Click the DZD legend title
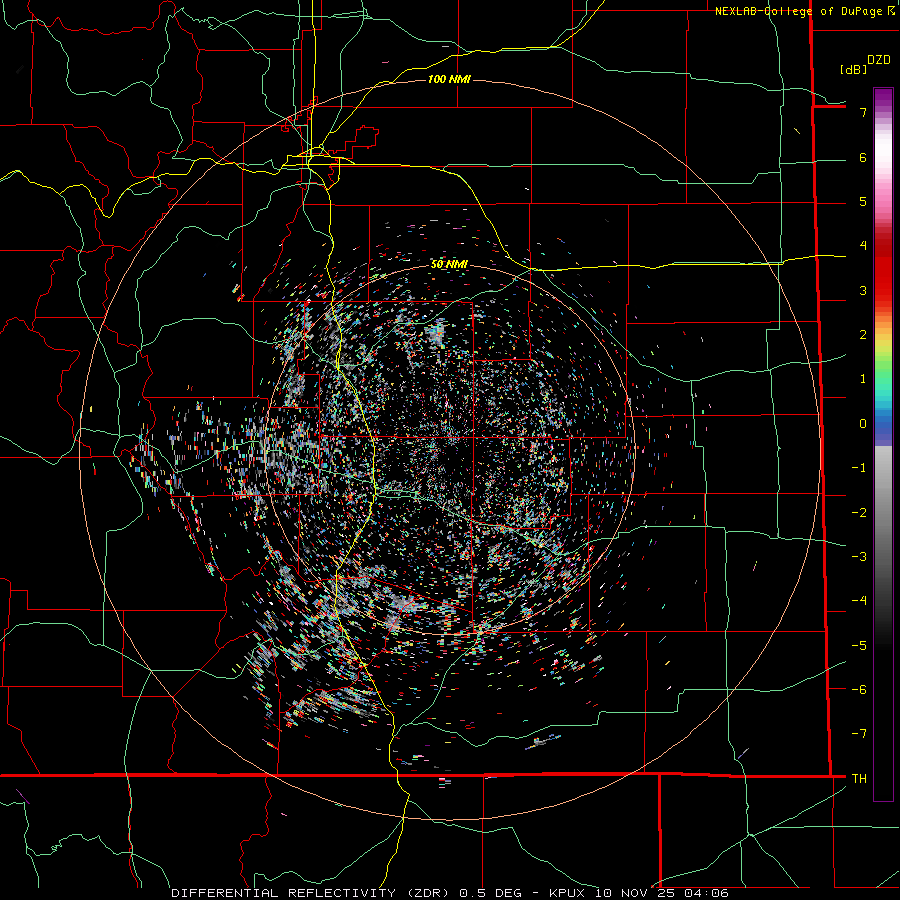 (x=879, y=60)
